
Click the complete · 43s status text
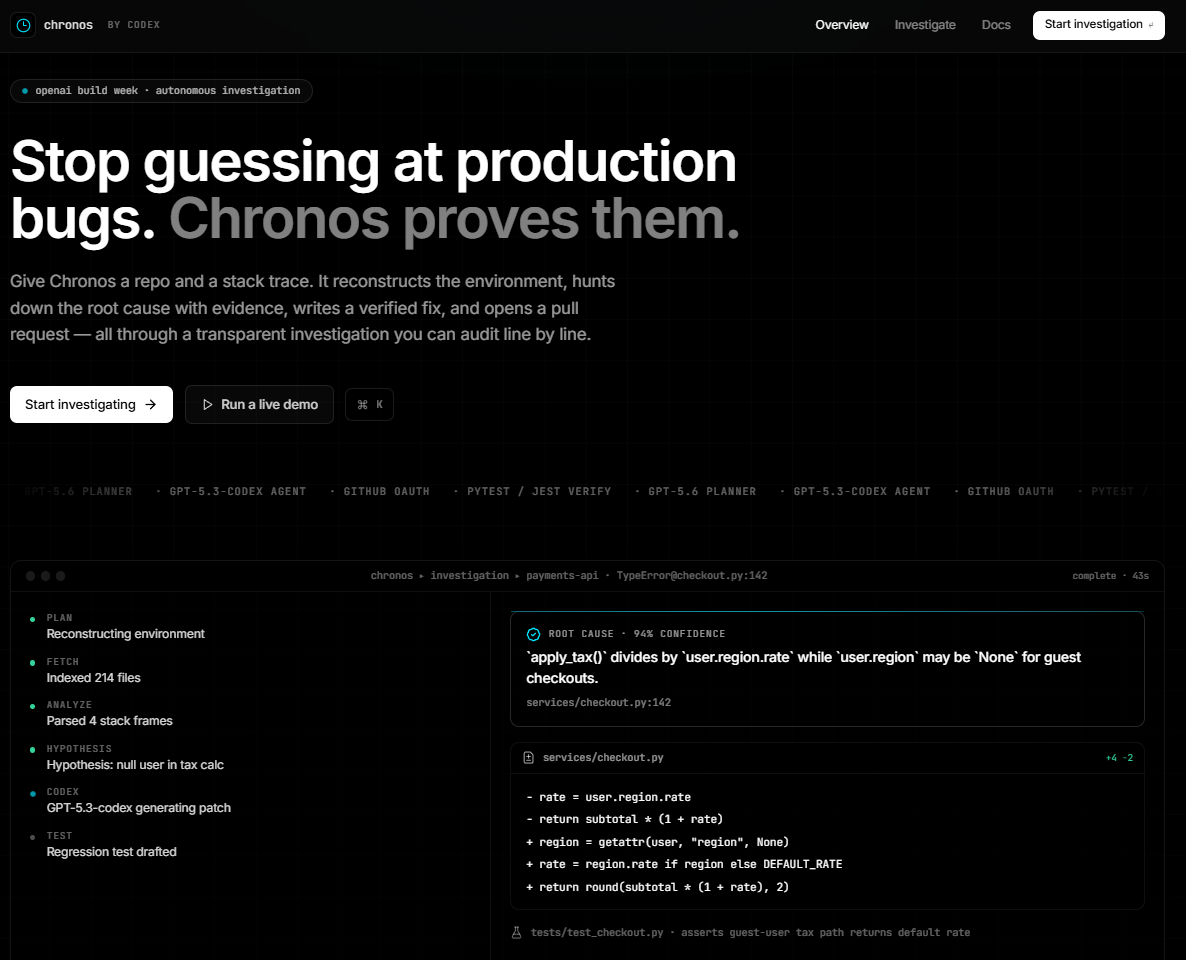coord(1110,576)
